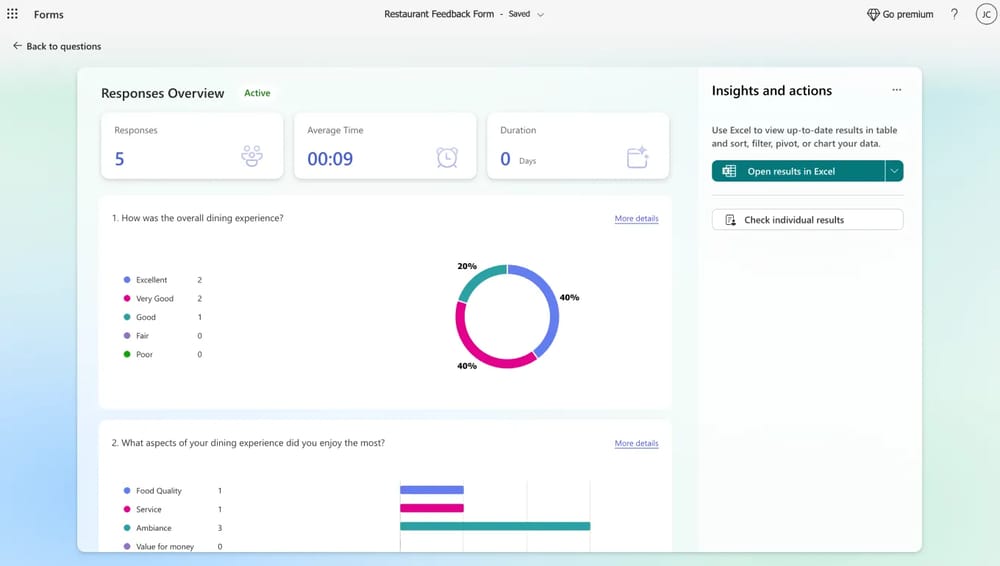Click the Go premium diamond icon
This screenshot has height=566, width=1000.
coord(873,14)
